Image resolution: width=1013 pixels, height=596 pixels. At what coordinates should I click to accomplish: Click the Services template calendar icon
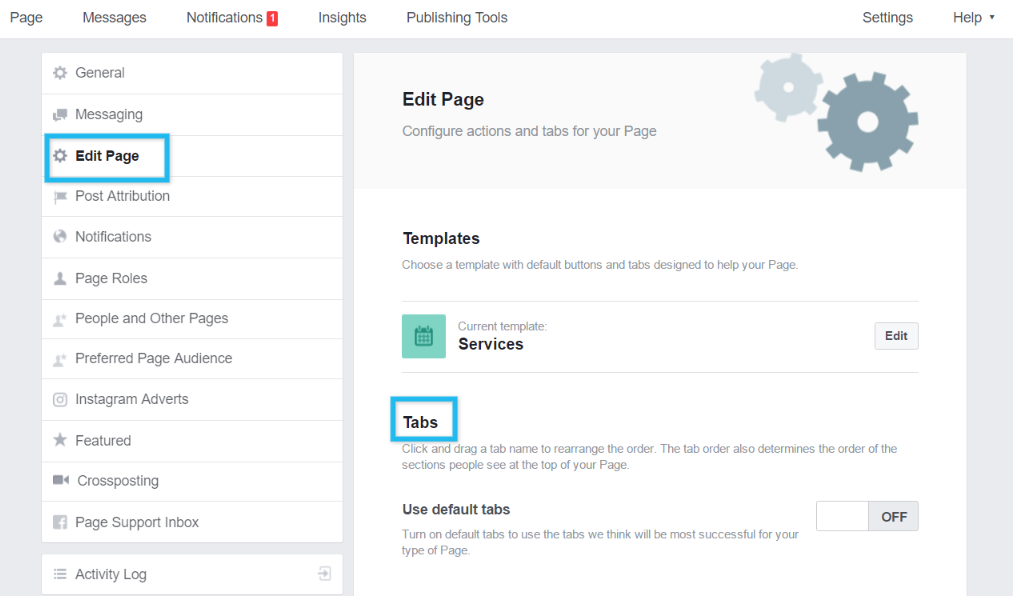tap(424, 336)
